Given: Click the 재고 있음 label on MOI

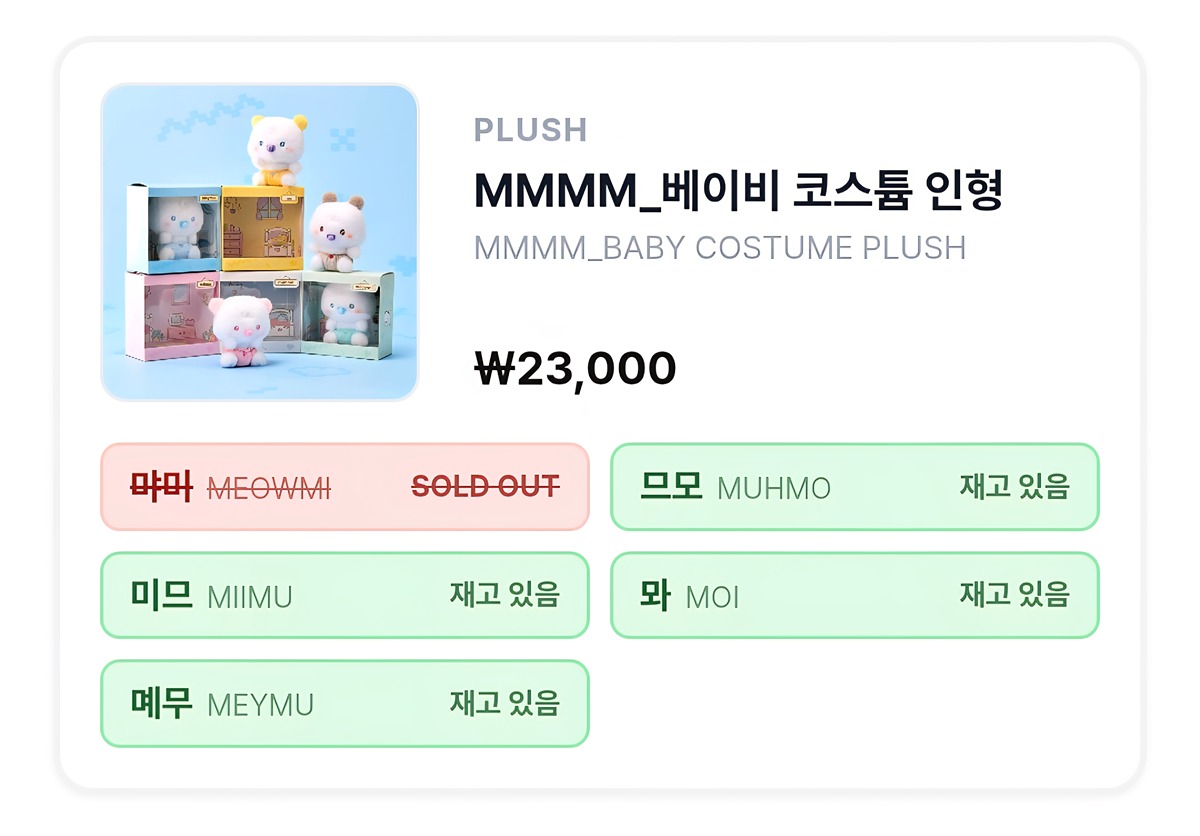Looking at the screenshot, I should pyautogui.click(x=1014, y=594).
